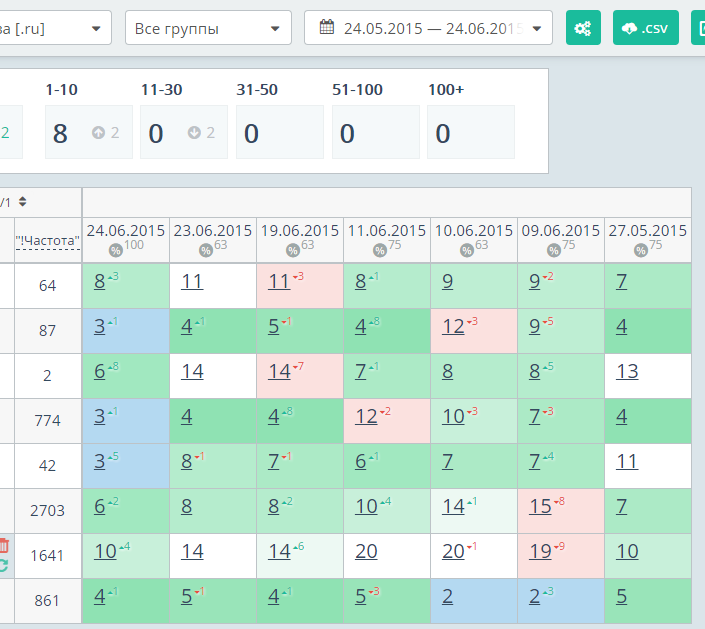Open position 20 for frequency 1641 on 11.06.2015
Image resolution: width=705 pixels, height=629 pixels.
[x=366, y=552]
